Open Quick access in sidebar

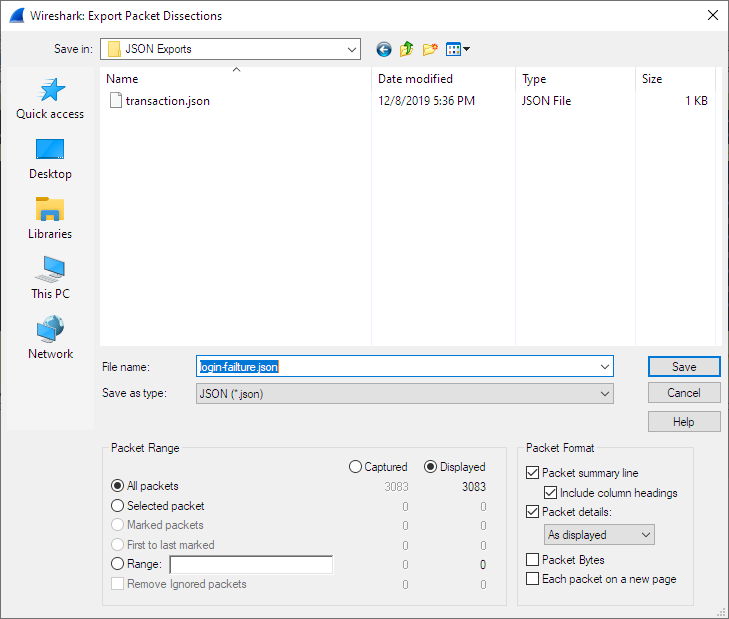[50, 99]
